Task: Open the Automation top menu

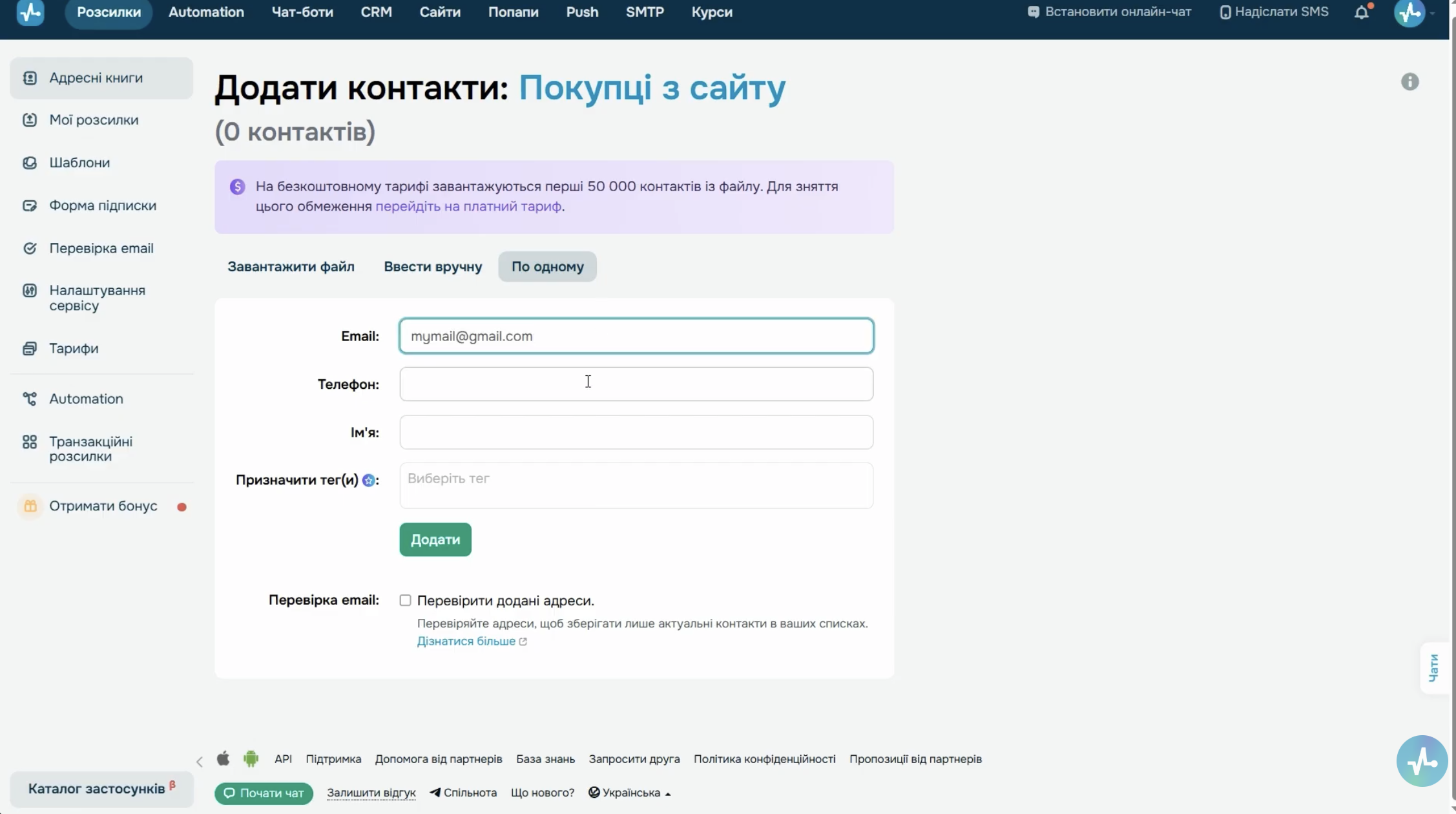Action: point(206,12)
